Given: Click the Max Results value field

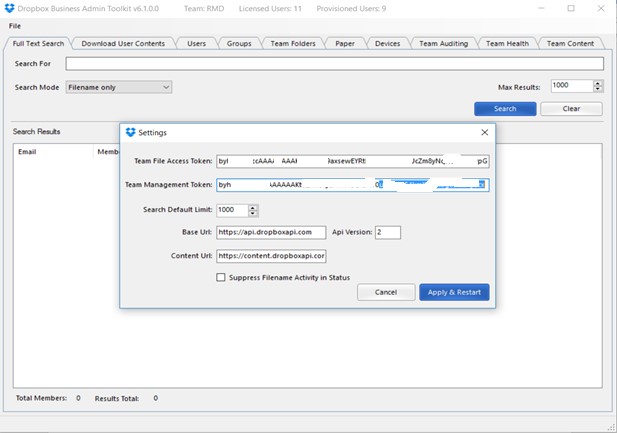Looking at the screenshot, I should (572, 86).
